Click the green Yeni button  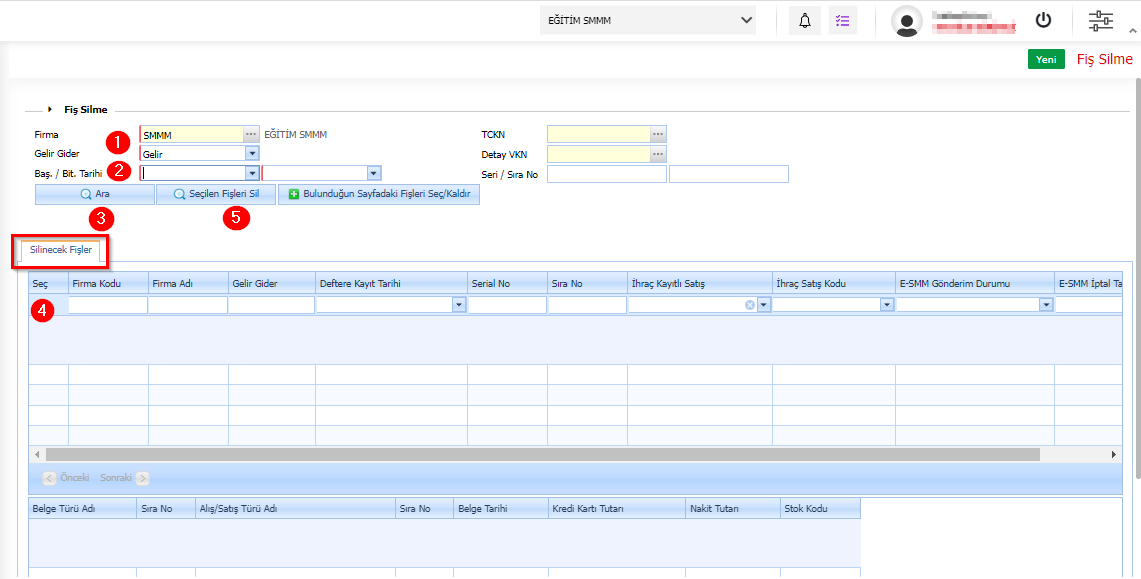point(1046,60)
